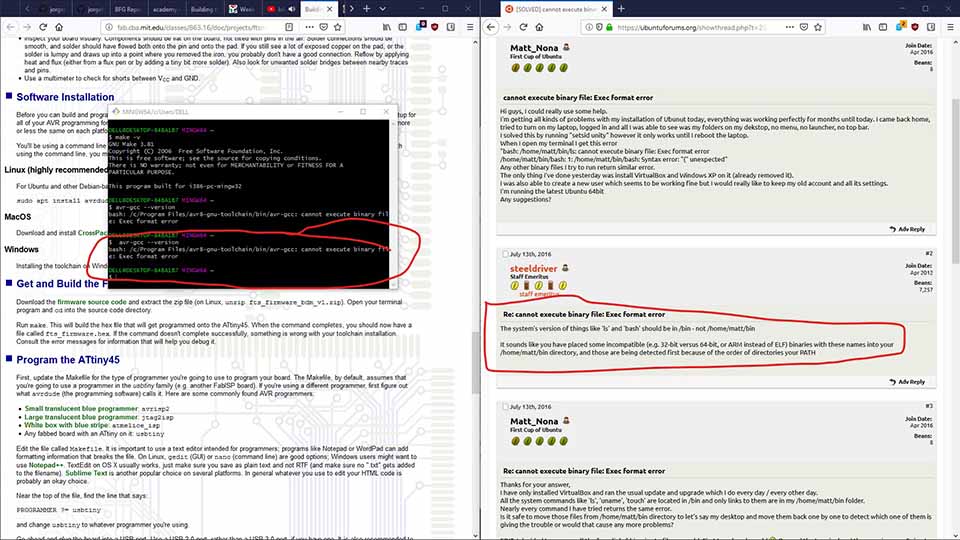Image resolution: width=960 pixels, height=540 pixels.
Task: Go back in the Ubuntu Forums window
Action: click(491, 27)
